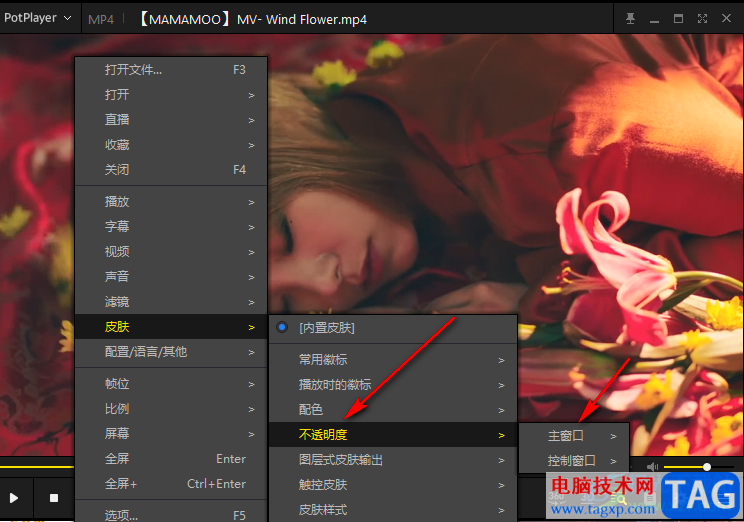Screen dimensions: 744x522
Task: Mute audio via the speaker icon
Action: 652,467
